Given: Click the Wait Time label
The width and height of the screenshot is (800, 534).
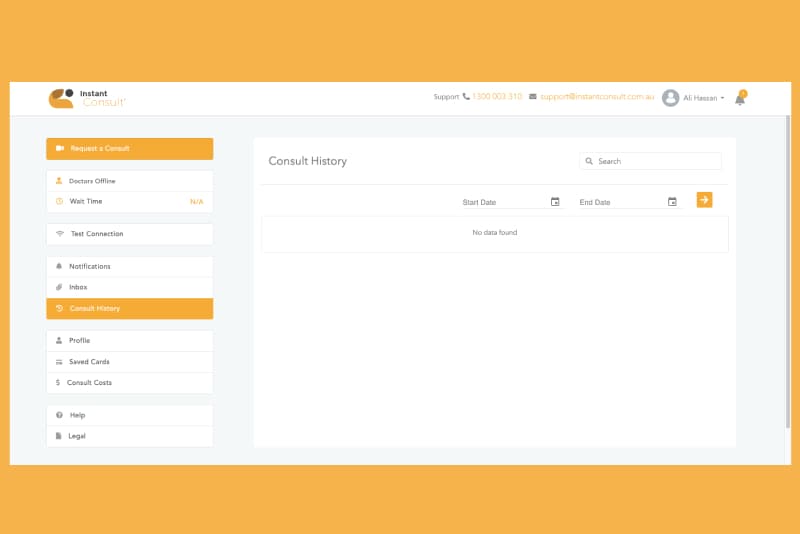Looking at the screenshot, I should point(86,201).
